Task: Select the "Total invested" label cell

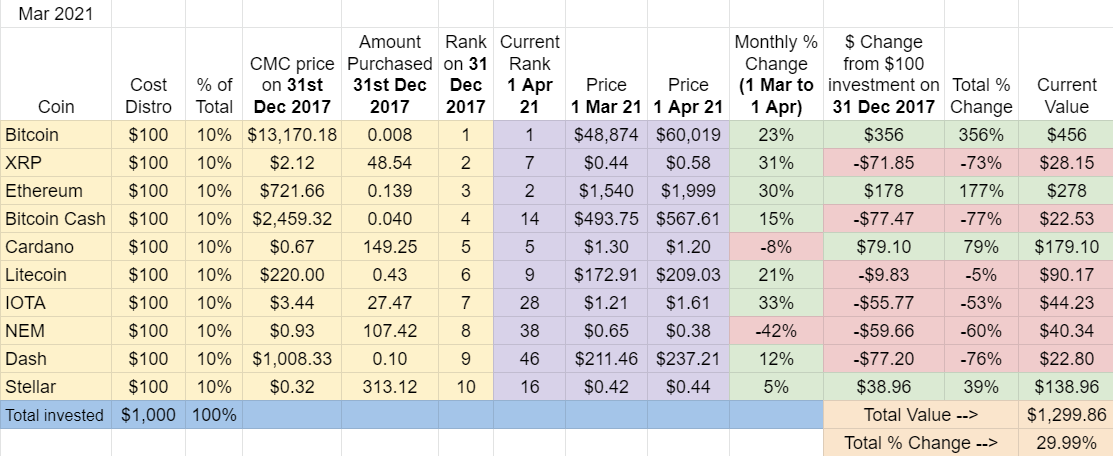Action: pyautogui.click(x=56, y=414)
